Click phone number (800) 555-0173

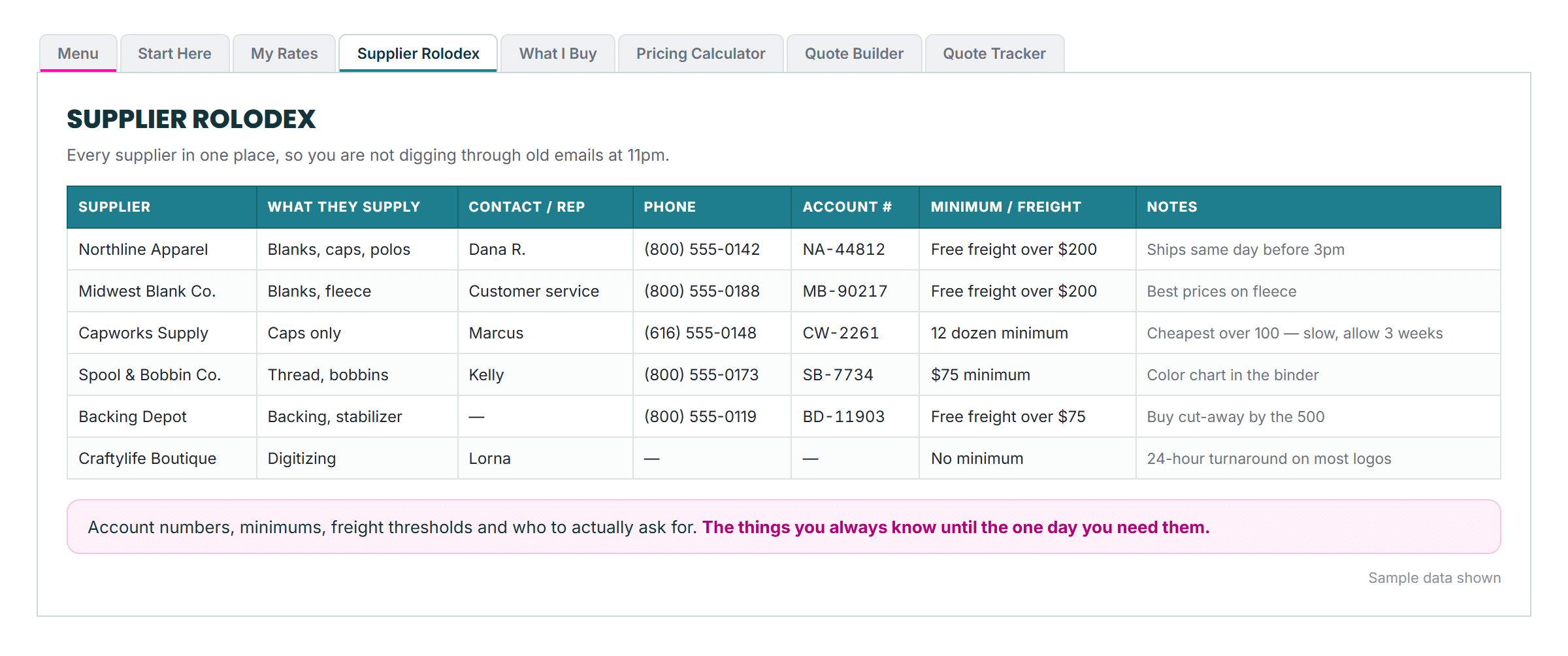coord(712,375)
